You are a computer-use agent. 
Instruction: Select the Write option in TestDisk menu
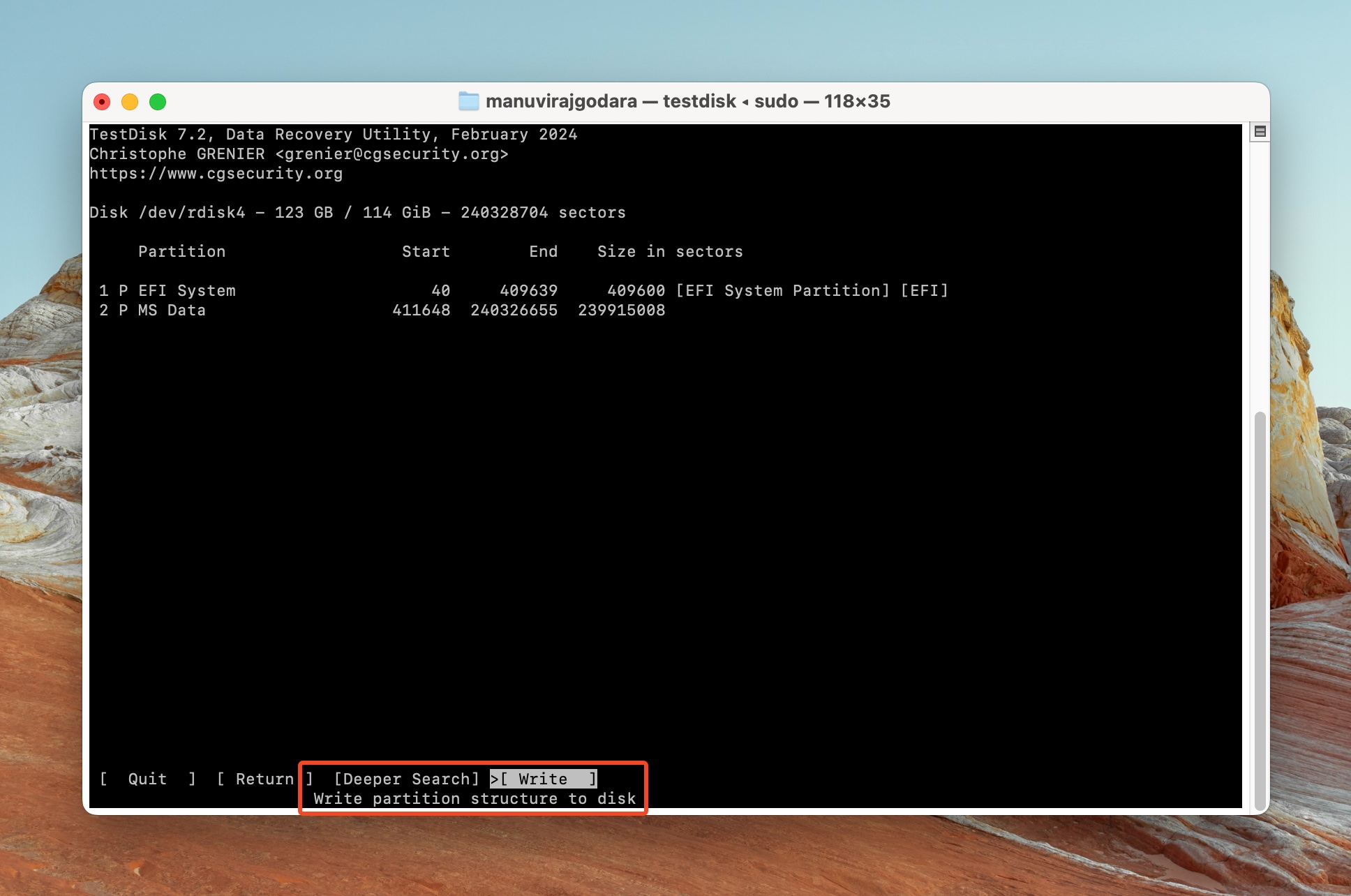pos(543,779)
